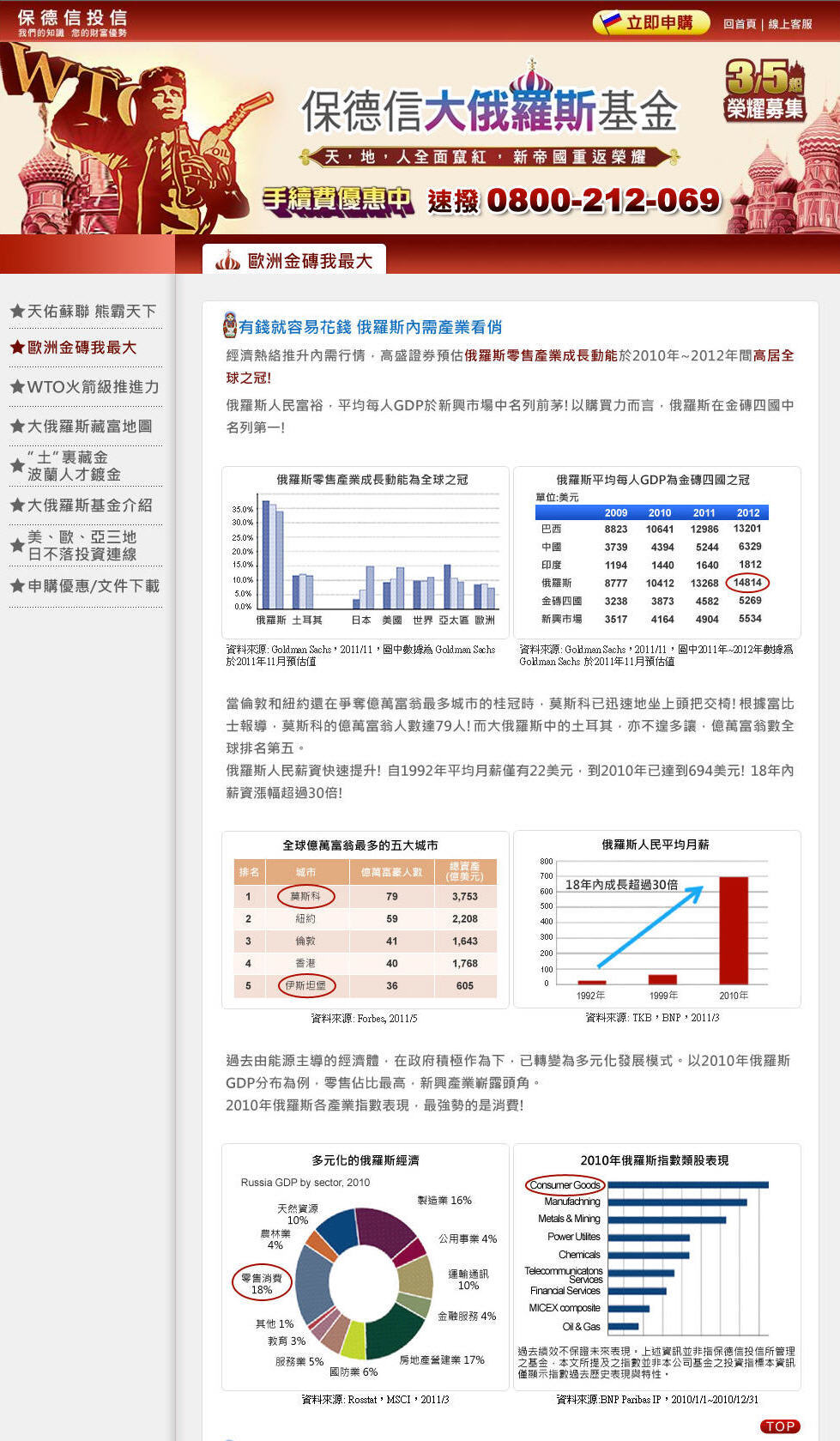Click the star icon beside 日不落投資連線
Screen dimensions: 840x1441
17,545
